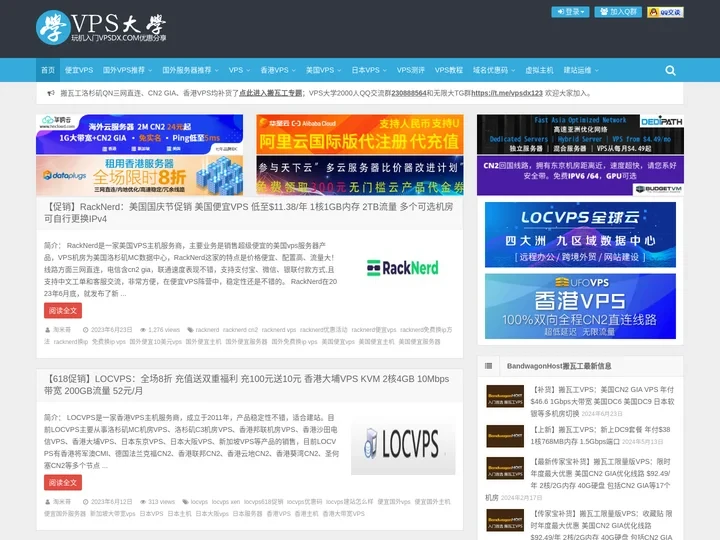Open the LOCVPS全球云 sidebar banner
720x540 pixels.
point(580,235)
